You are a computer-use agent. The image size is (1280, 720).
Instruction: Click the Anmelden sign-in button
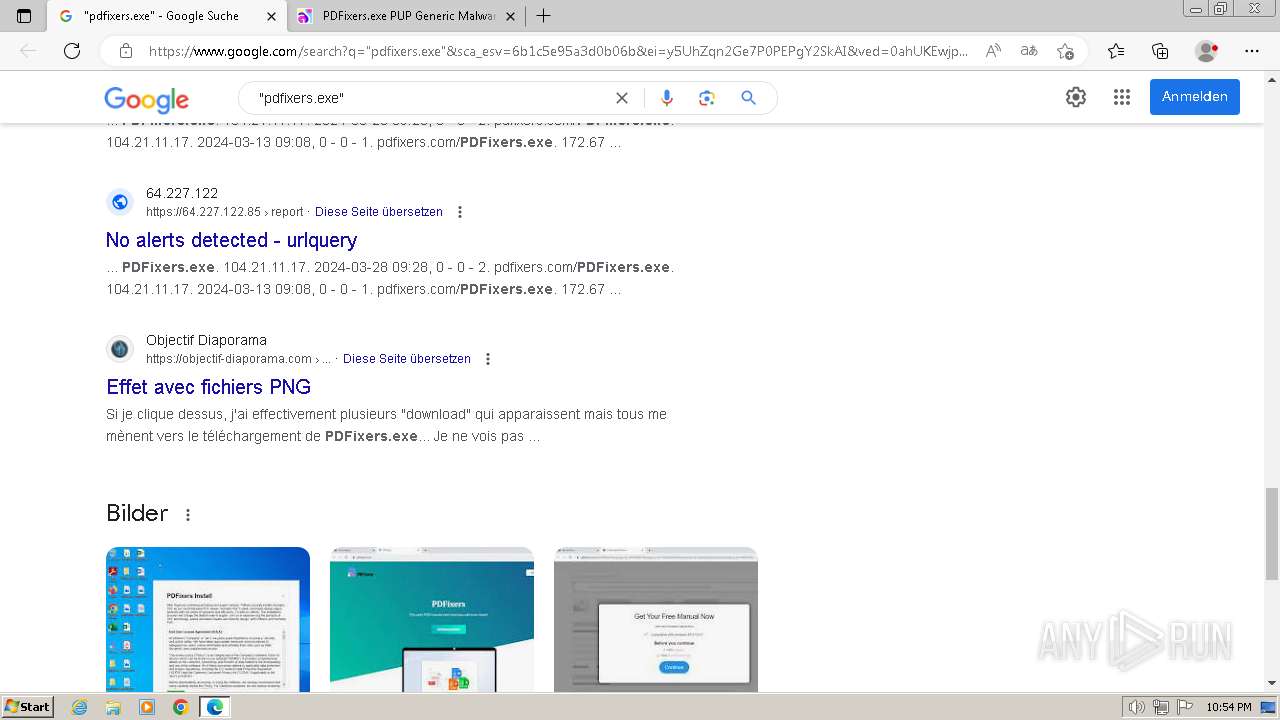click(x=1195, y=97)
